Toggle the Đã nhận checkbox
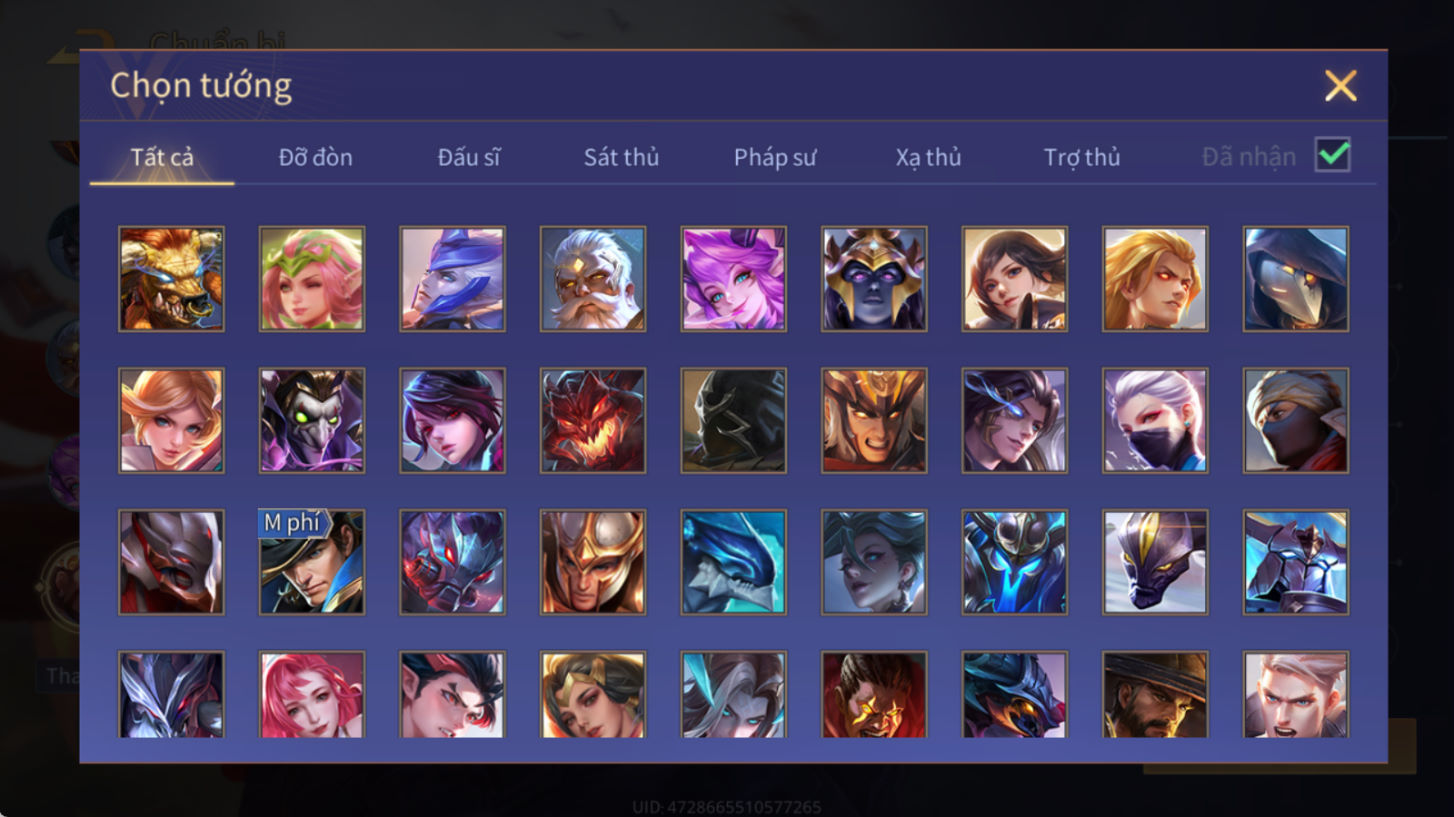 (1332, 155)
